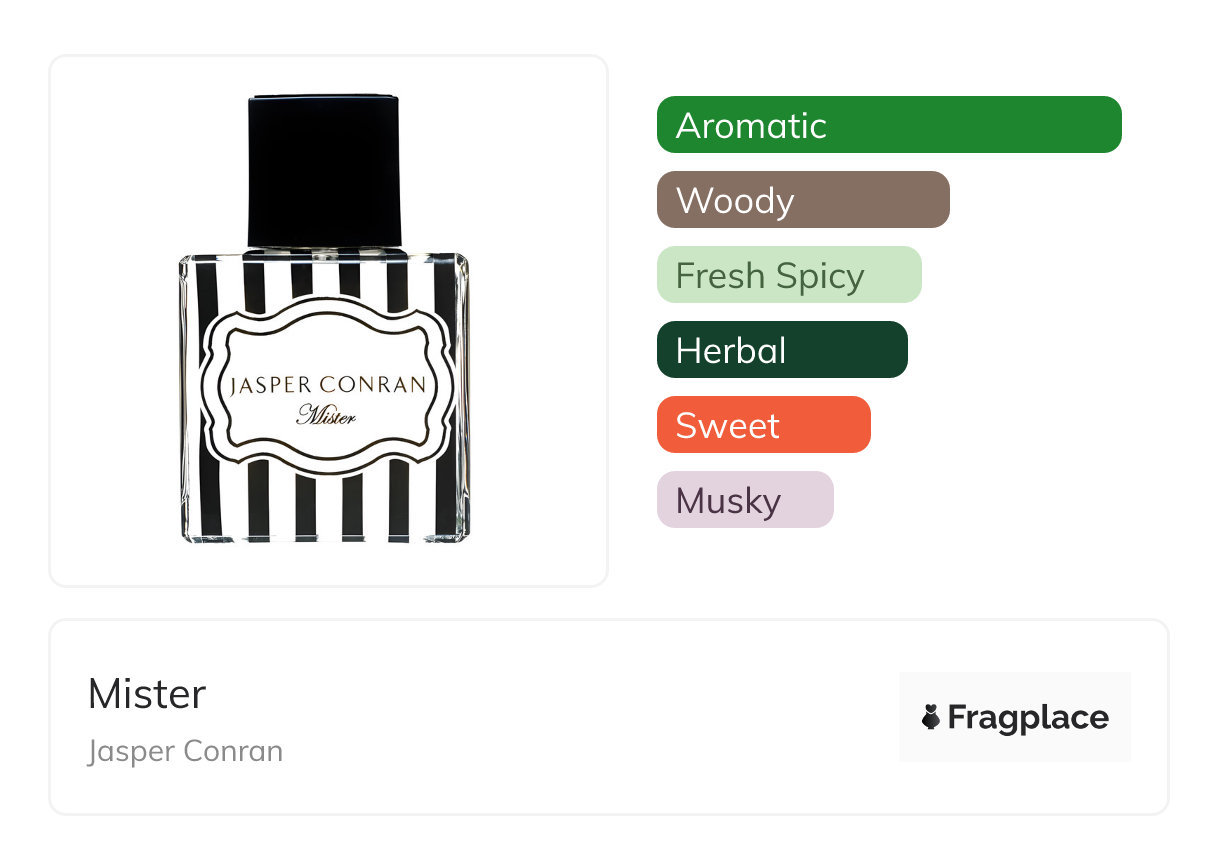Click the black bottle cap
Screen dimensions: 1218x864
tap(324, 171)
